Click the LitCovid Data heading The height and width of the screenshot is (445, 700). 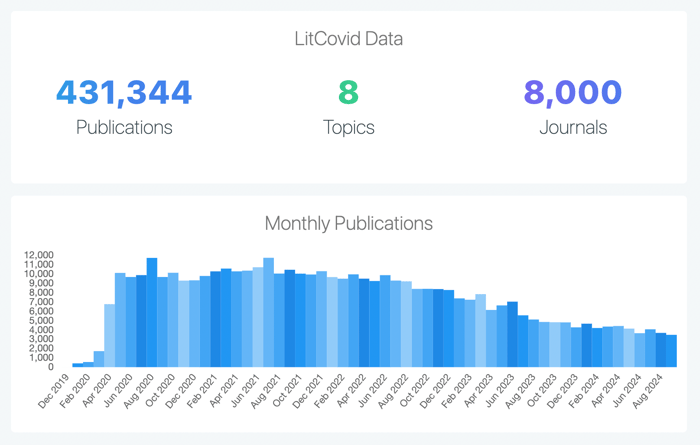coord(349,39)
